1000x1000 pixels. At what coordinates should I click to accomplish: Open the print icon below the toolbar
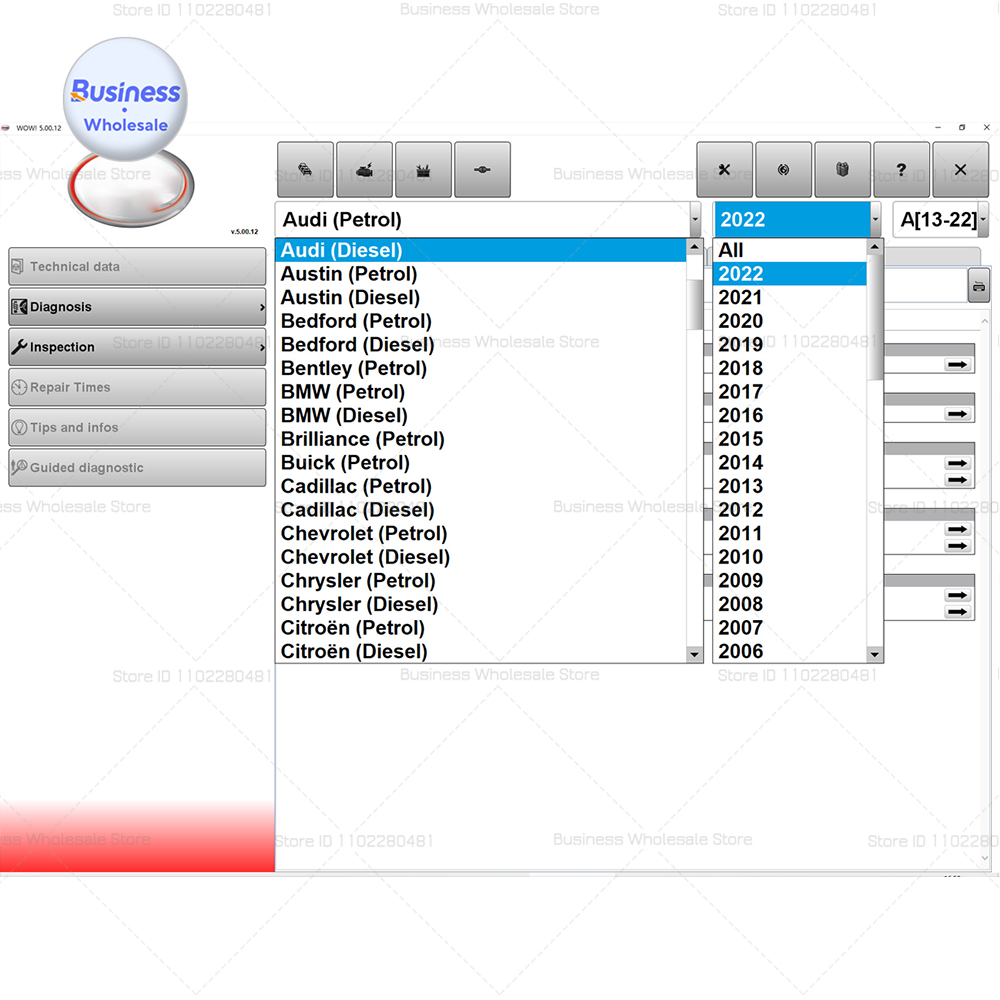(x=978, y=285)
